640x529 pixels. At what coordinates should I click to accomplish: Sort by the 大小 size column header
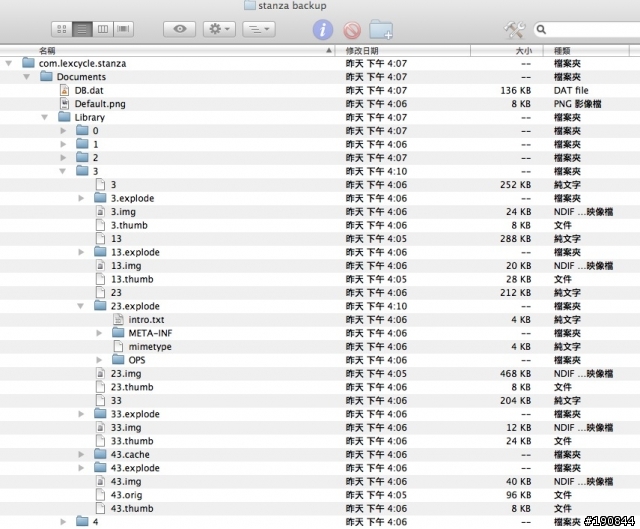(x=507, y=51)
